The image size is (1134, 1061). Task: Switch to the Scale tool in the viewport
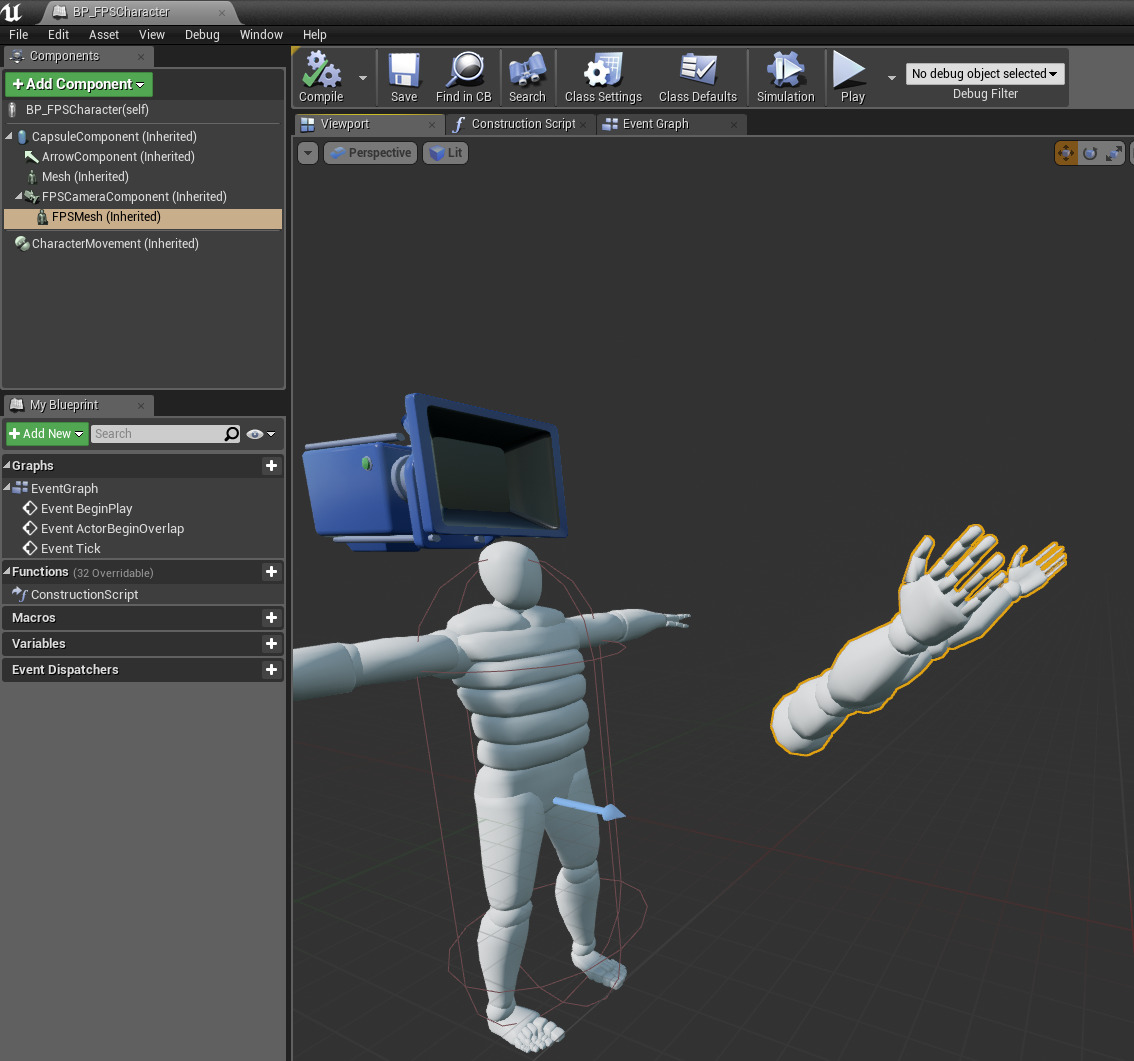[x=1114, y=153]
